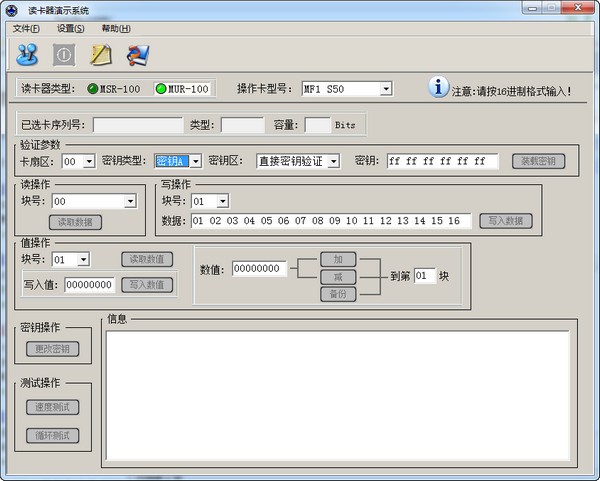Click the app logo in title bar

(11, 10)
